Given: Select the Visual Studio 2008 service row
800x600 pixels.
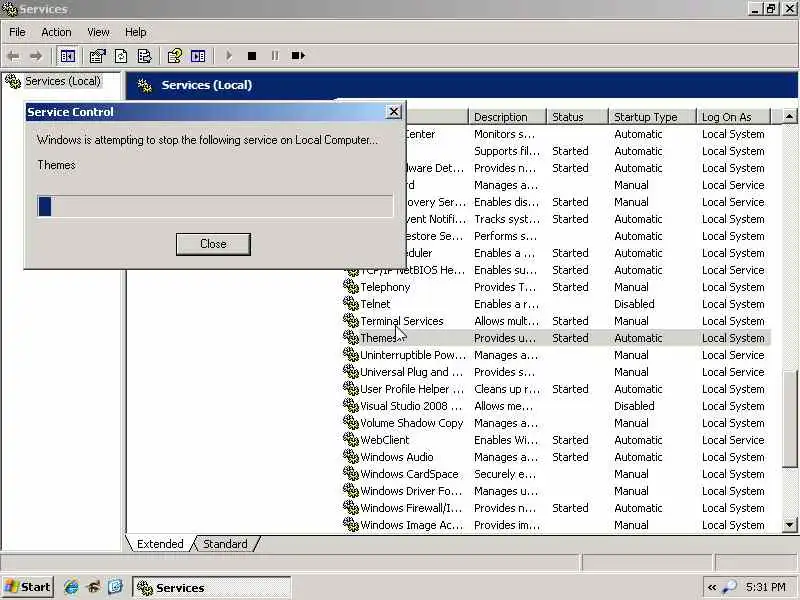Looking at the screenshot, I should (556, 406).
